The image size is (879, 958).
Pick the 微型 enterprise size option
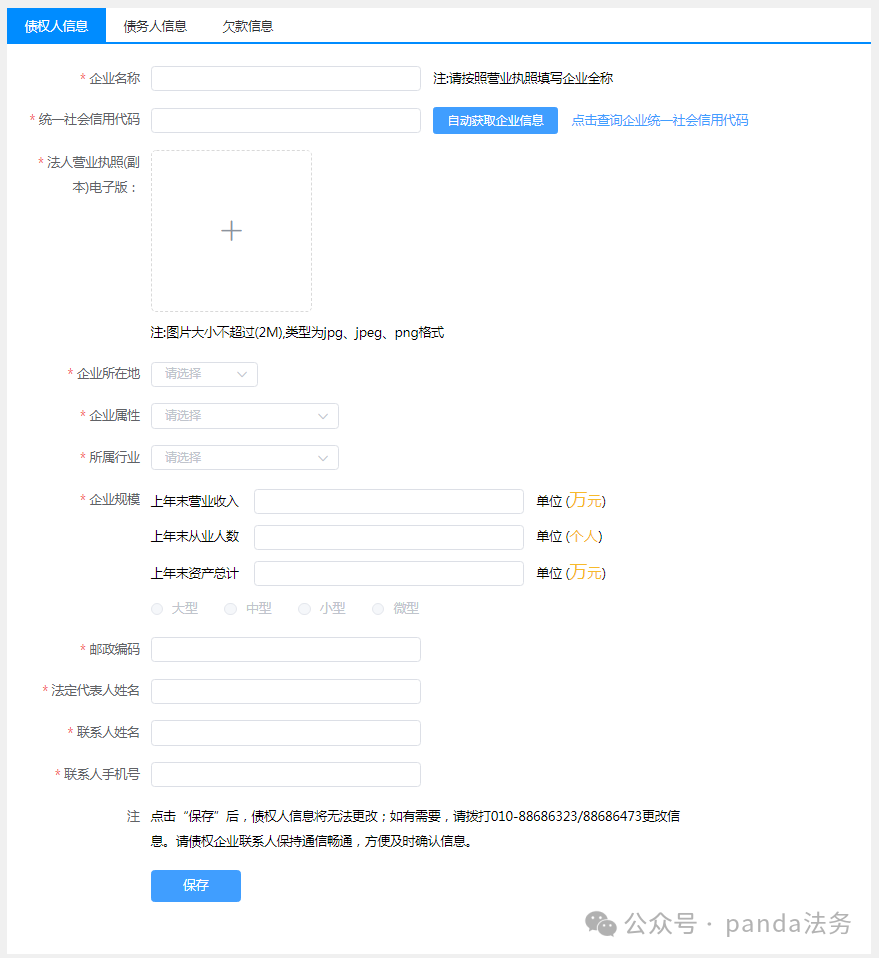[378, 608]
